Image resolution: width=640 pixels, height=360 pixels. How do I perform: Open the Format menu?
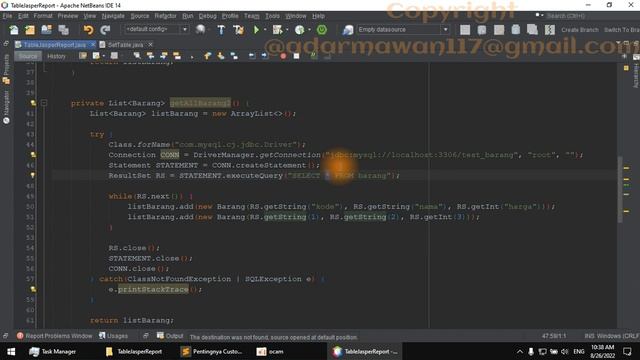point(43,16)
